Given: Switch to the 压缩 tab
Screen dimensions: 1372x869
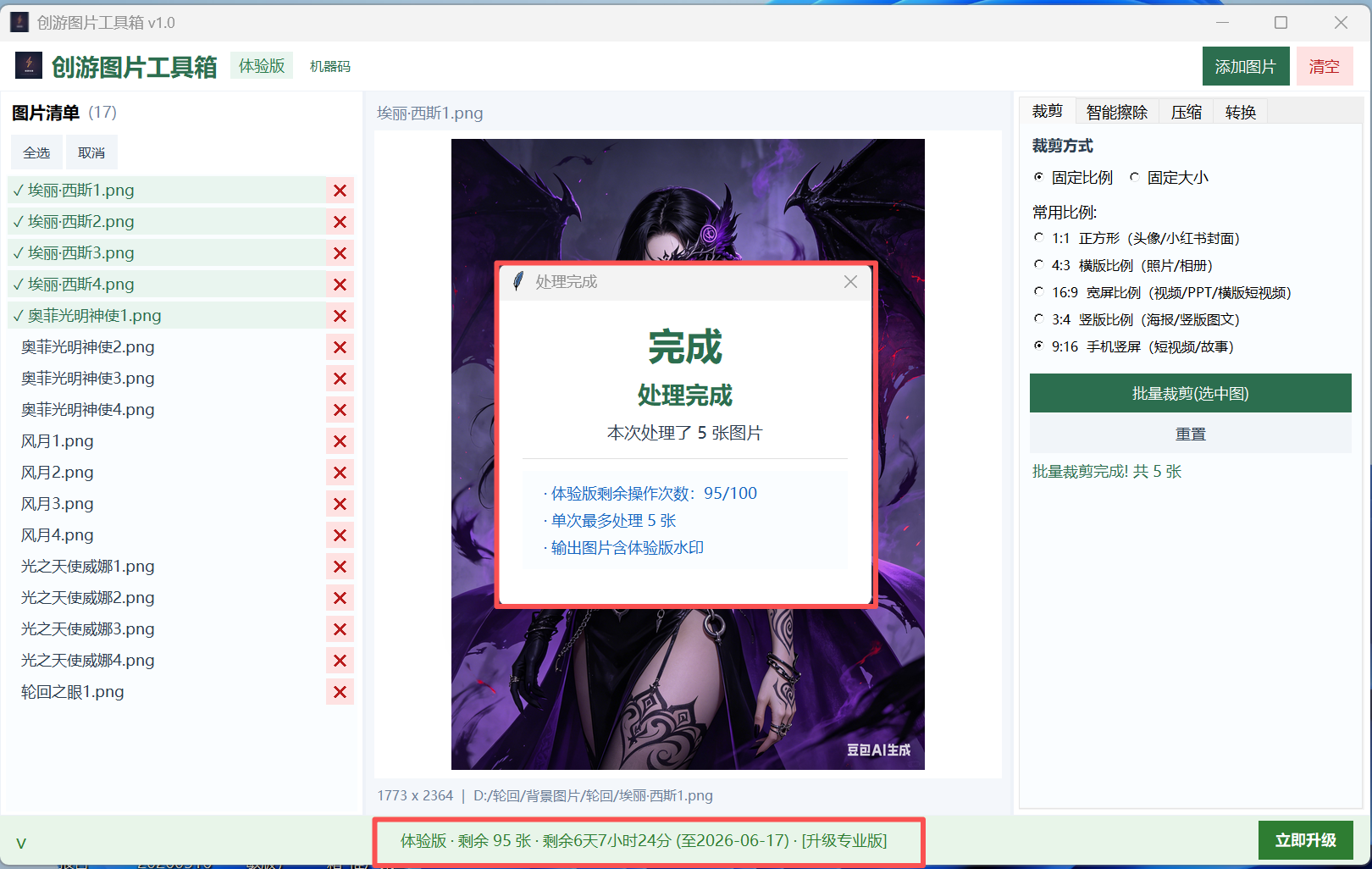Looking at the screenshot, I should click(1186, 112).
